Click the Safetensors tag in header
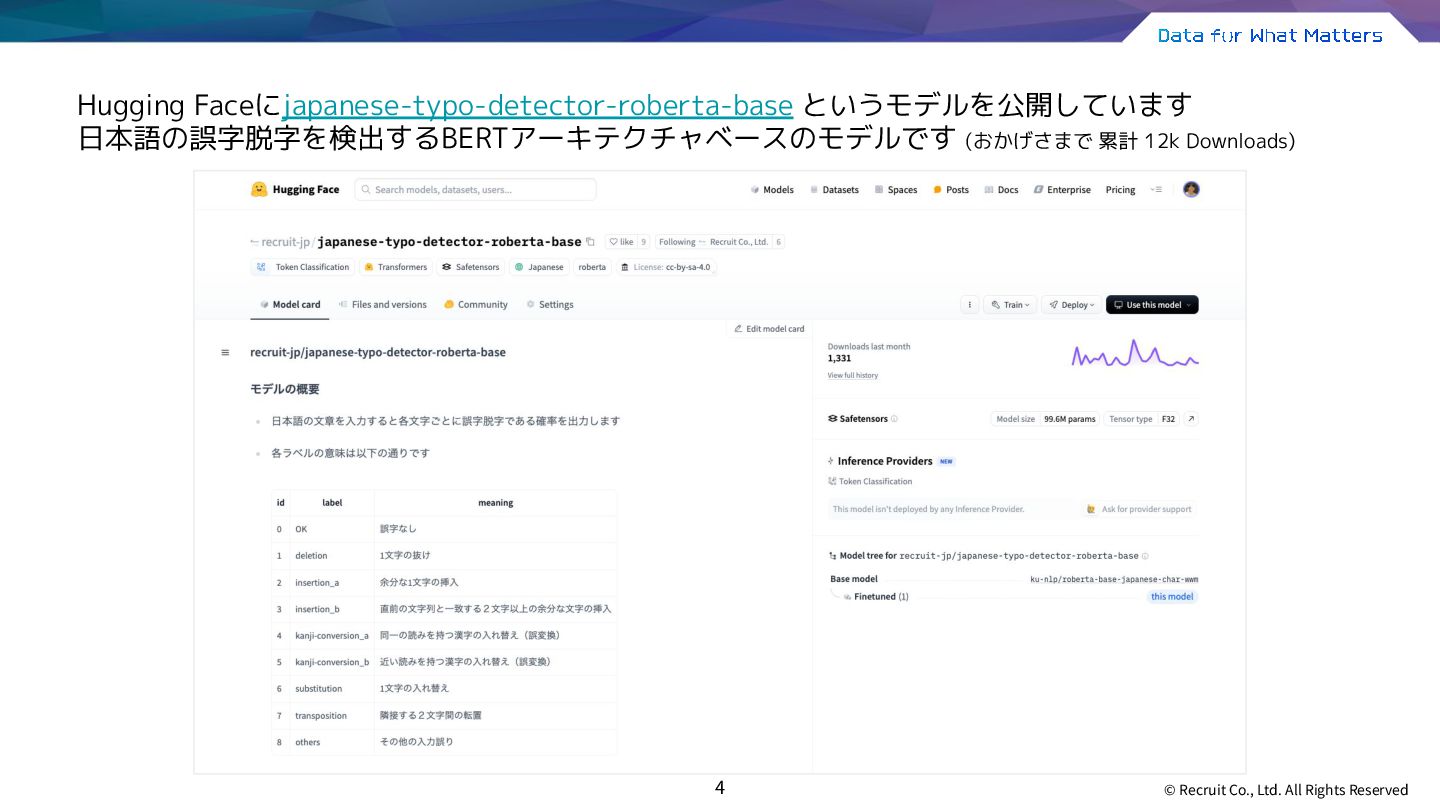The width and height of the screenshot is (1440, 810). [x=471, y=267]
